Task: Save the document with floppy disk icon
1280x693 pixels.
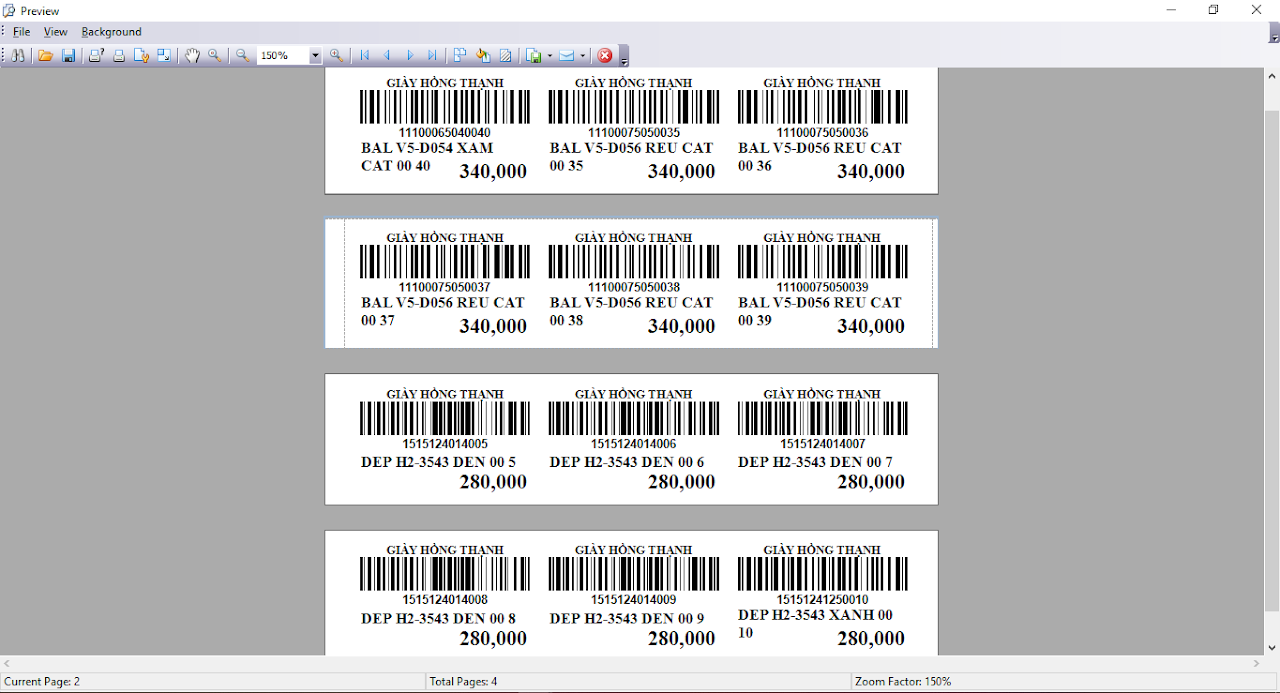Action: coord(68,56)
